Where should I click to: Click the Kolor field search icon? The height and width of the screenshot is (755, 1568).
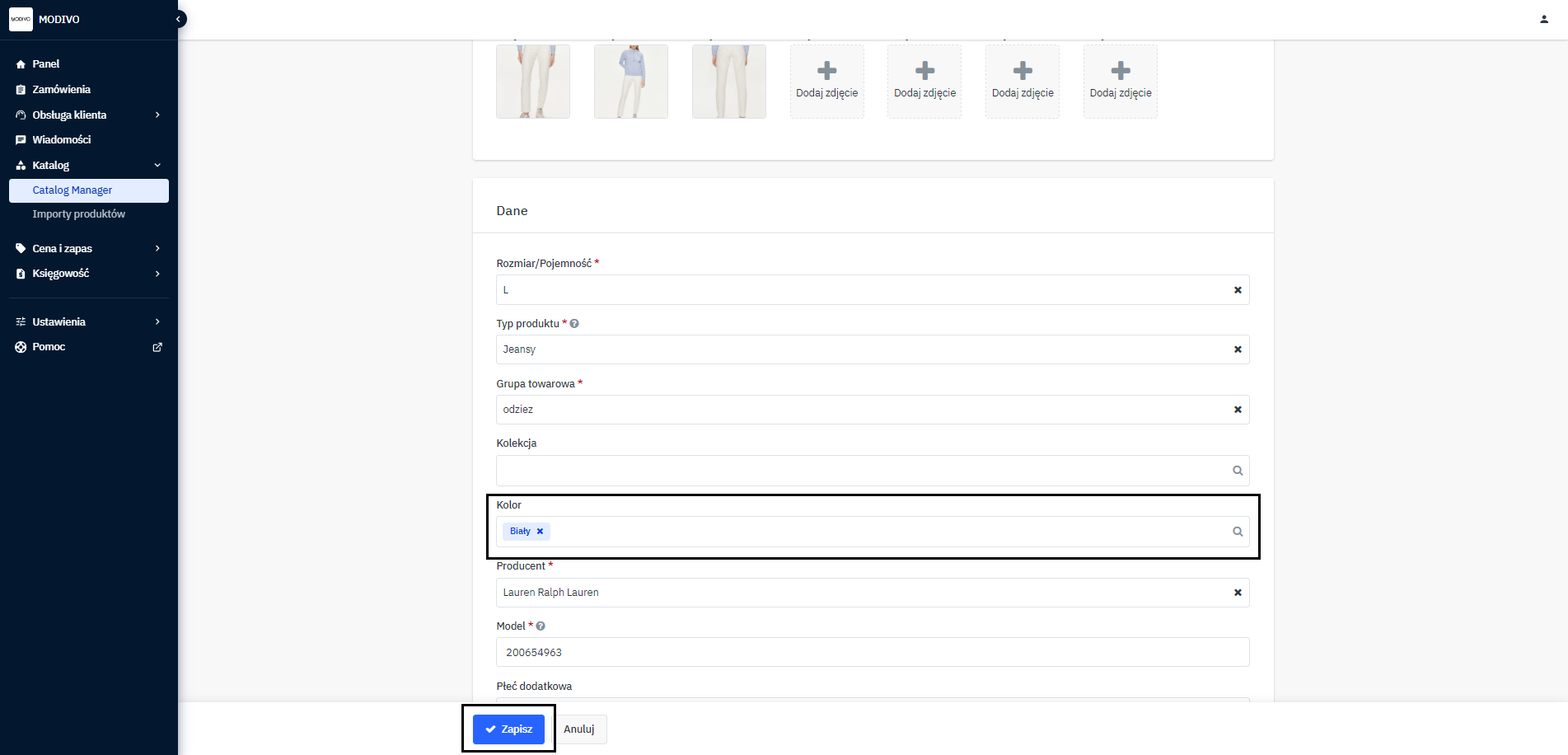(x=1237, y=532)
